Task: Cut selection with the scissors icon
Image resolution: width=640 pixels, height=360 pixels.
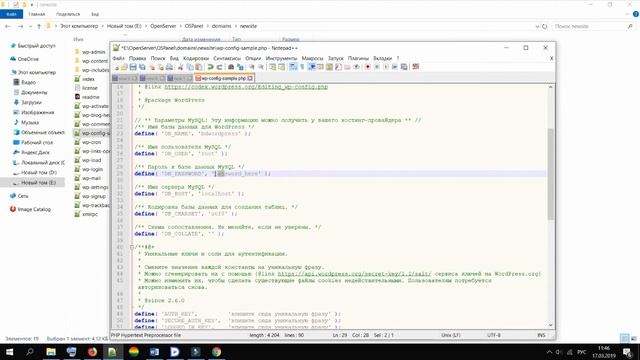Action: pyautogui.click(x=180, y=67)
